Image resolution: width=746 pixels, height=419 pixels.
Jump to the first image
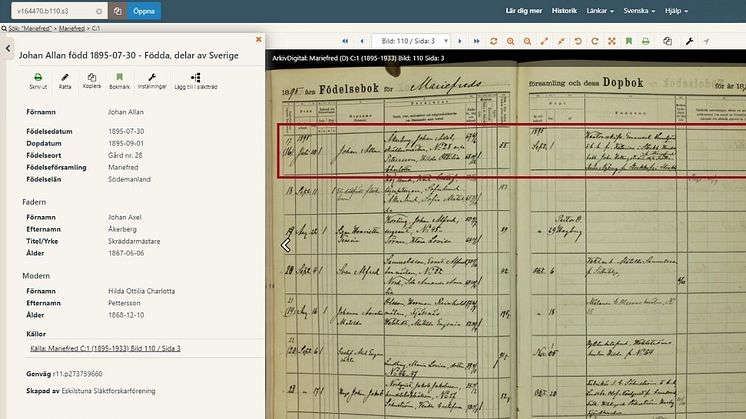[x=344, y=41]
